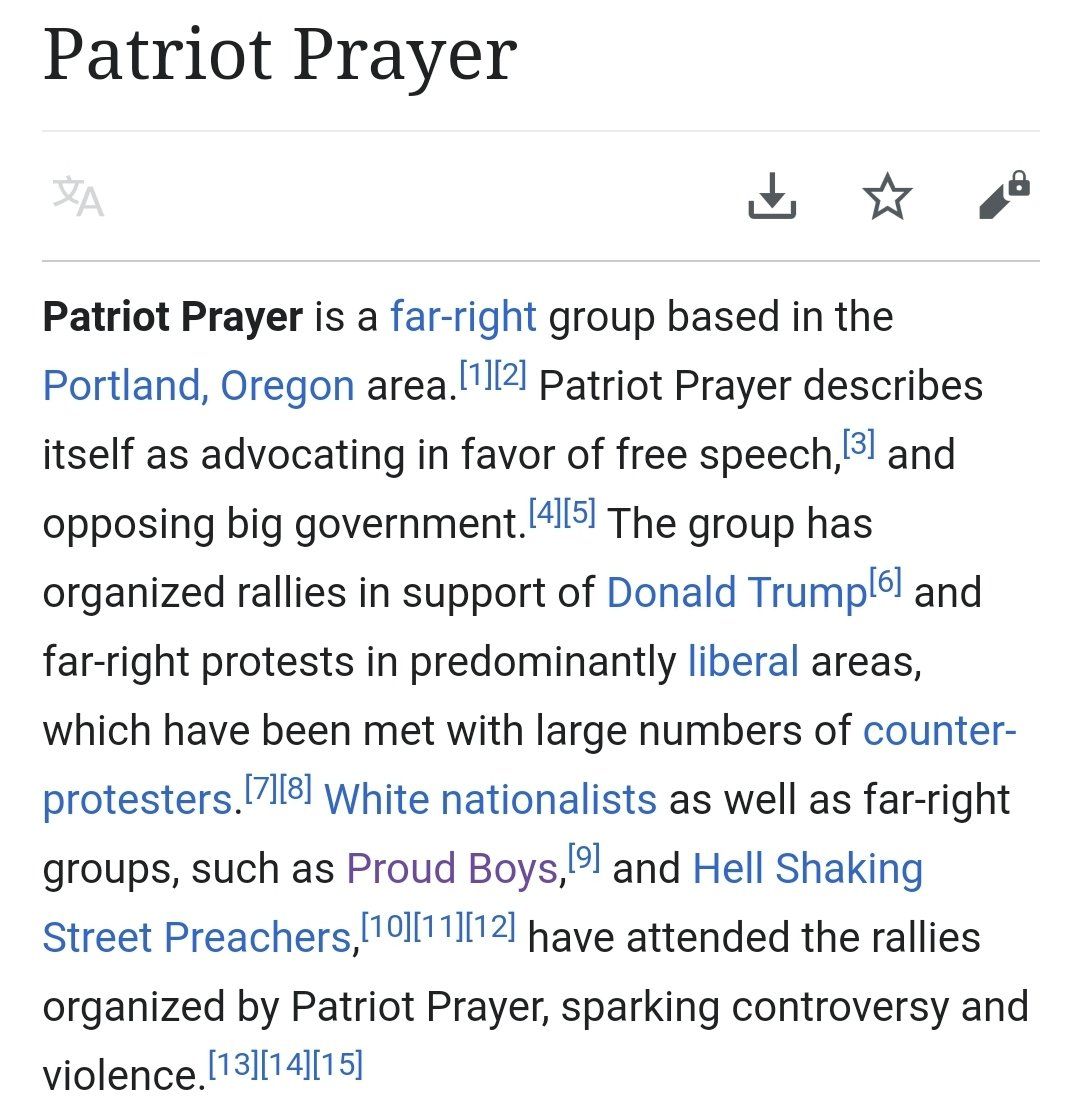The image size is (1079, 1110).
Task: Jump to citation [1]
Action: point(475,373)
